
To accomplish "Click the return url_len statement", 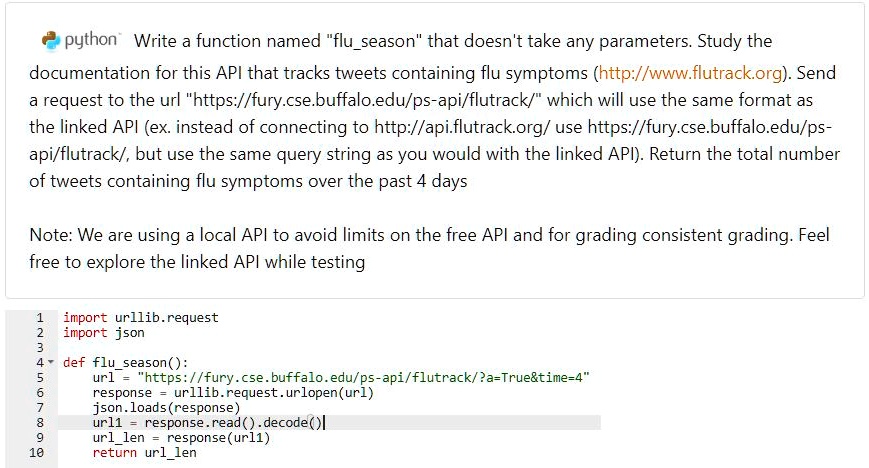I will pos(145,452).
